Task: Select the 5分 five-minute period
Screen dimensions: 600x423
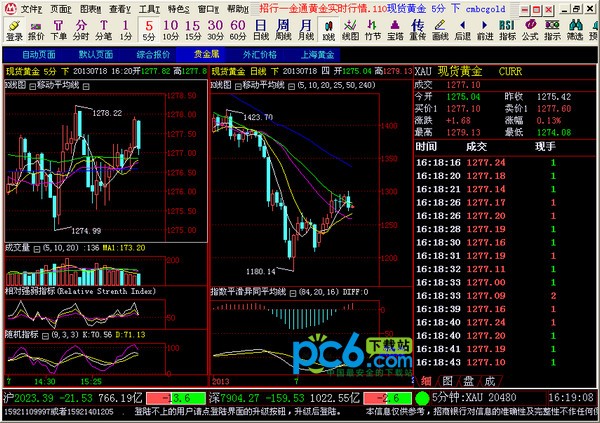Action: pyautogui.click(x=148, y=30)
